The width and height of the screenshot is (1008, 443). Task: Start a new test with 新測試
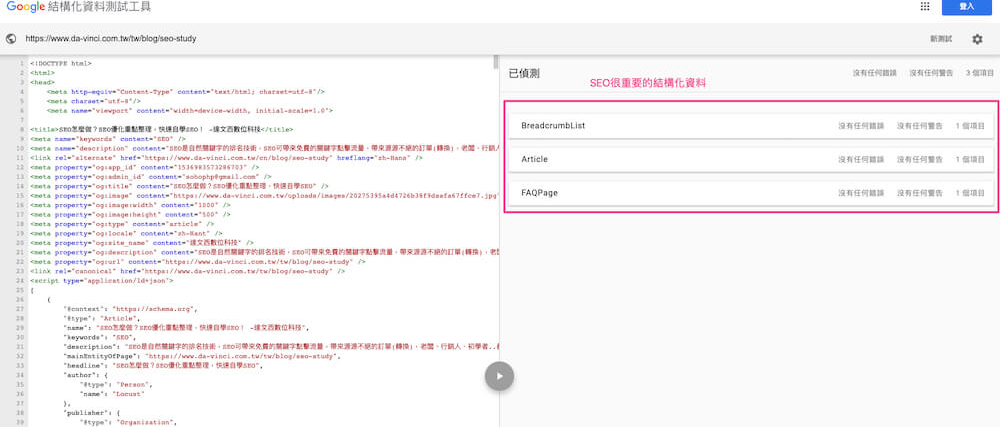pyautogui.click(x=940, y=39)
